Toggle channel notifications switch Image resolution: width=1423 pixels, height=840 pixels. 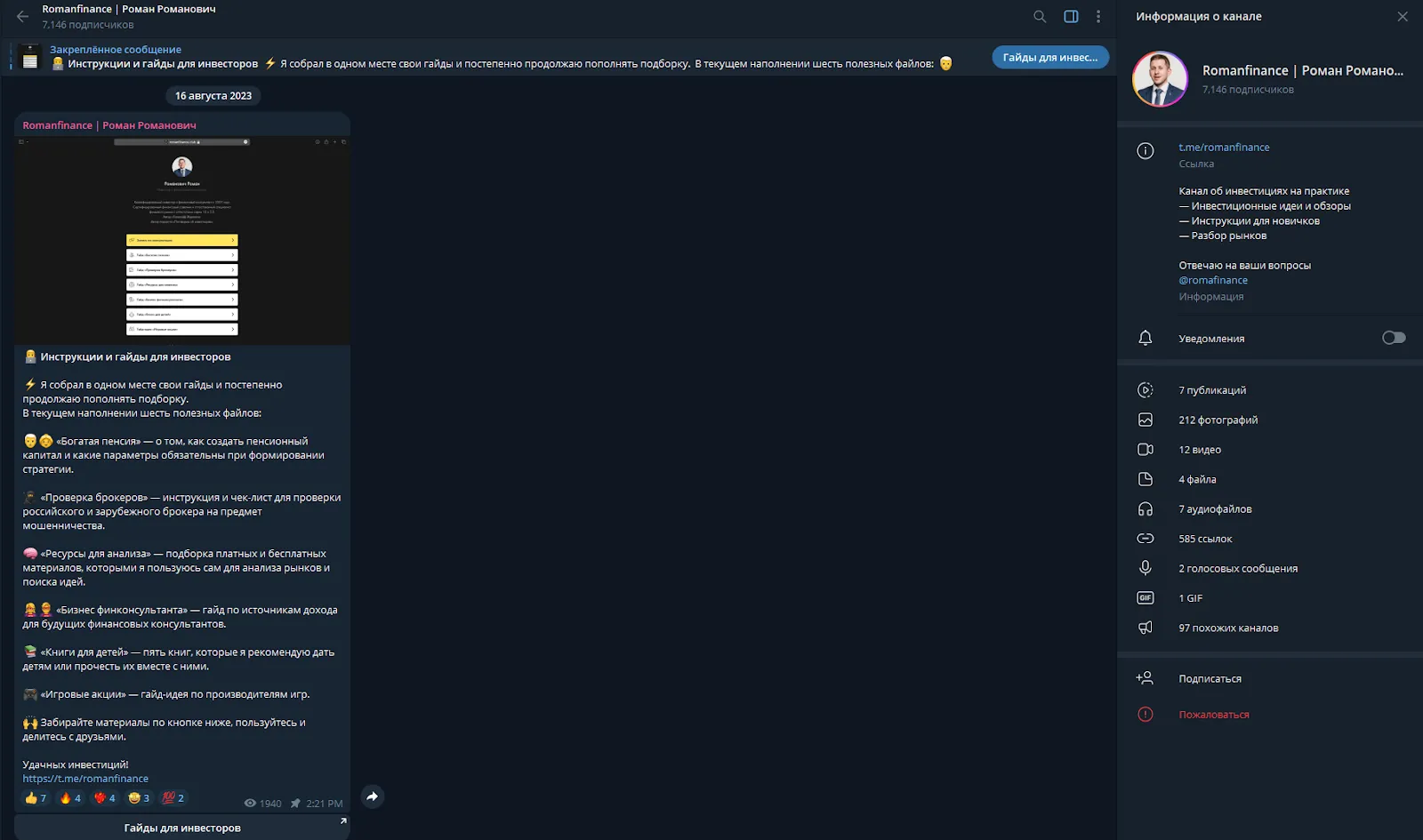pyautogui.click(x=1394, y=338)
